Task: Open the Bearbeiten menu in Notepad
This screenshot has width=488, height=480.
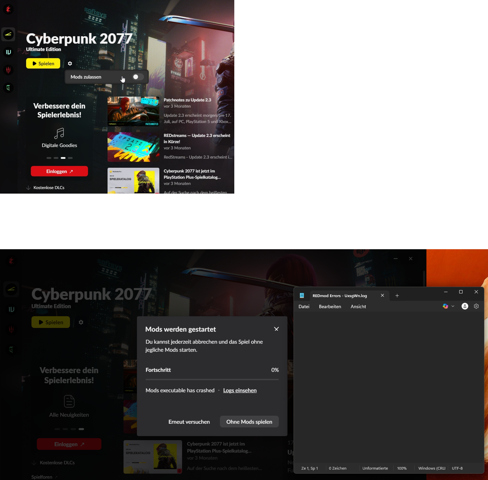Action: click(x=330, y=307)
